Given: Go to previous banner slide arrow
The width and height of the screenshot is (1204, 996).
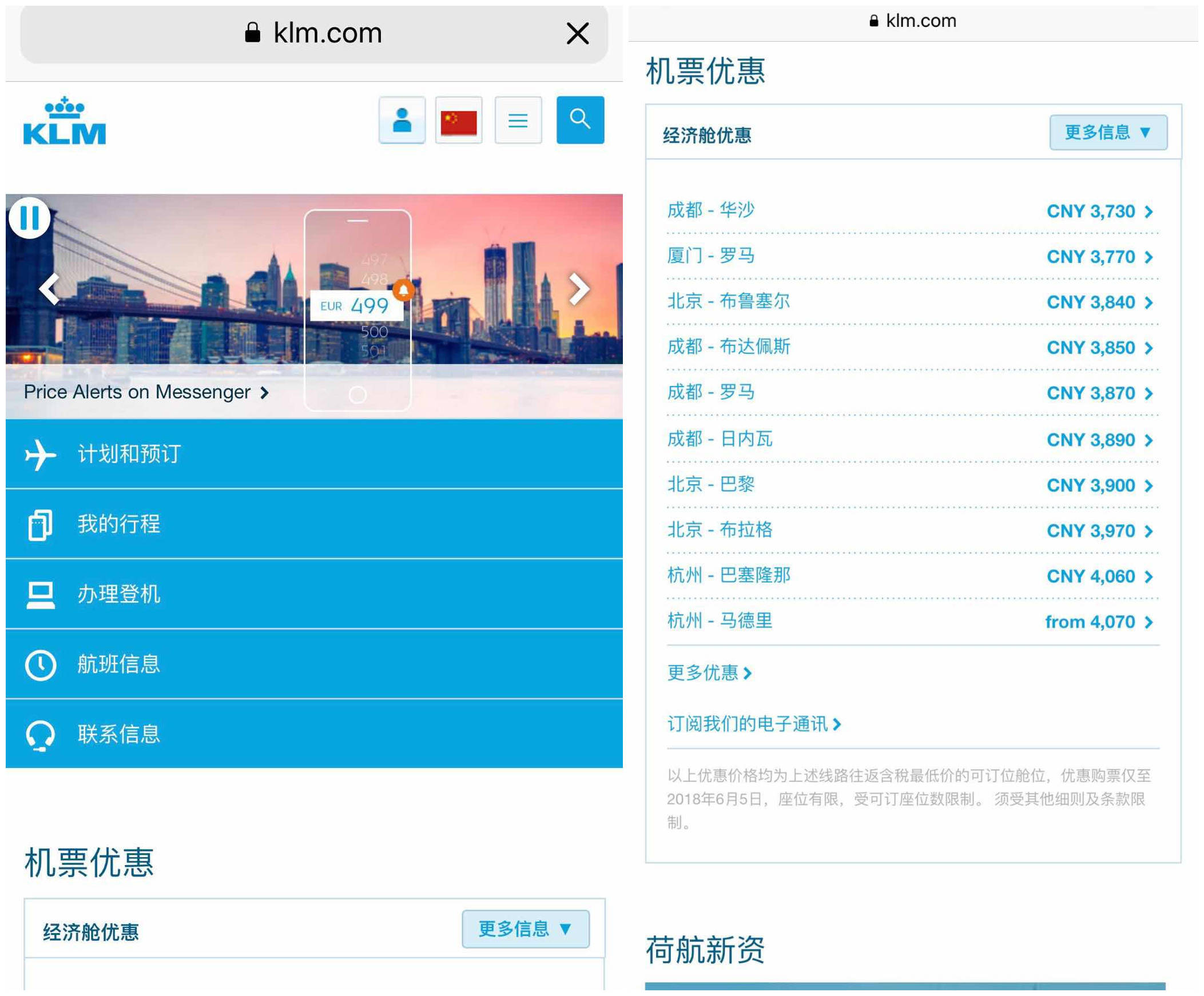Looking at the screenshot, I should coord(50,288).
